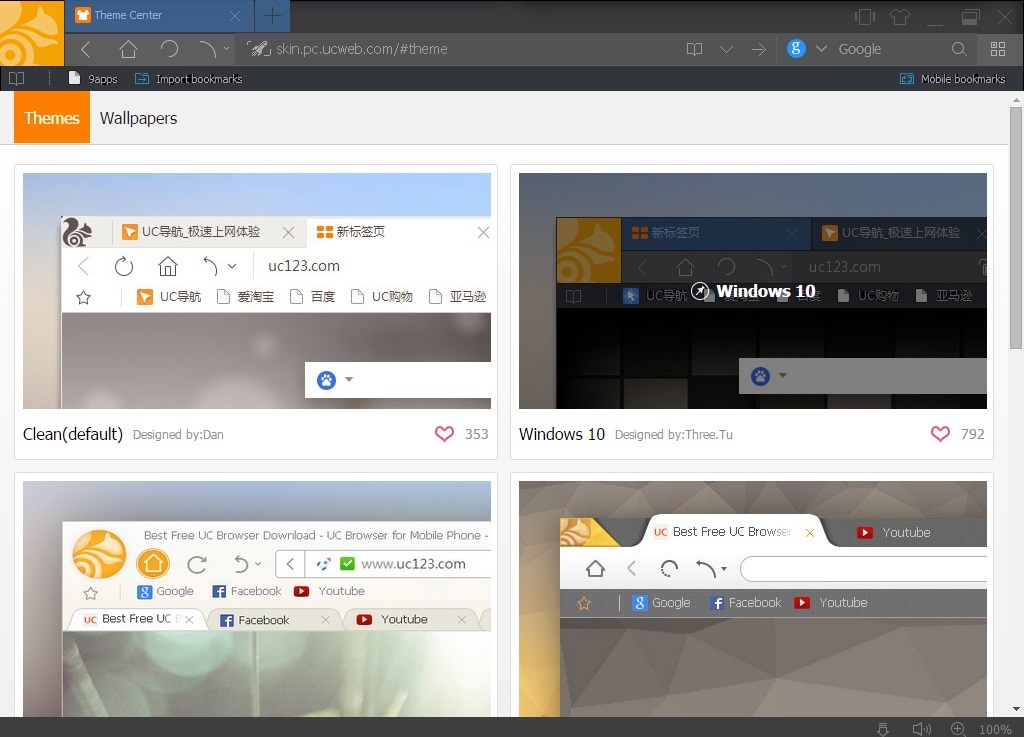Click the 100% zoom level
This screenshot has height=737, width=1024.
[x=995, y=729]
